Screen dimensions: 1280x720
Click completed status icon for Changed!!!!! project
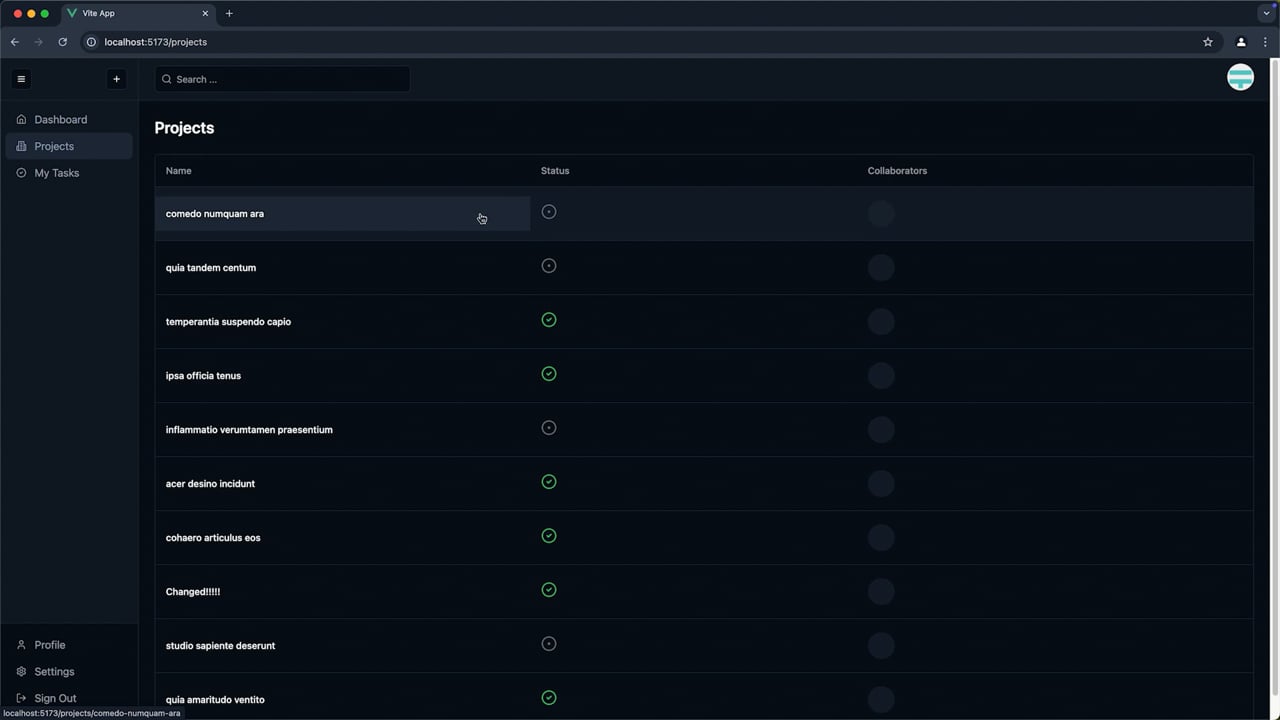pos(548,590)
